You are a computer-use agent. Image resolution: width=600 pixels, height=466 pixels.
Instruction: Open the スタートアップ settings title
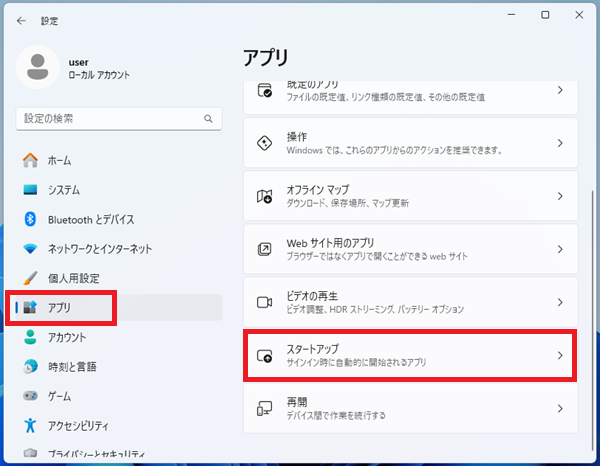click(313, 349)
